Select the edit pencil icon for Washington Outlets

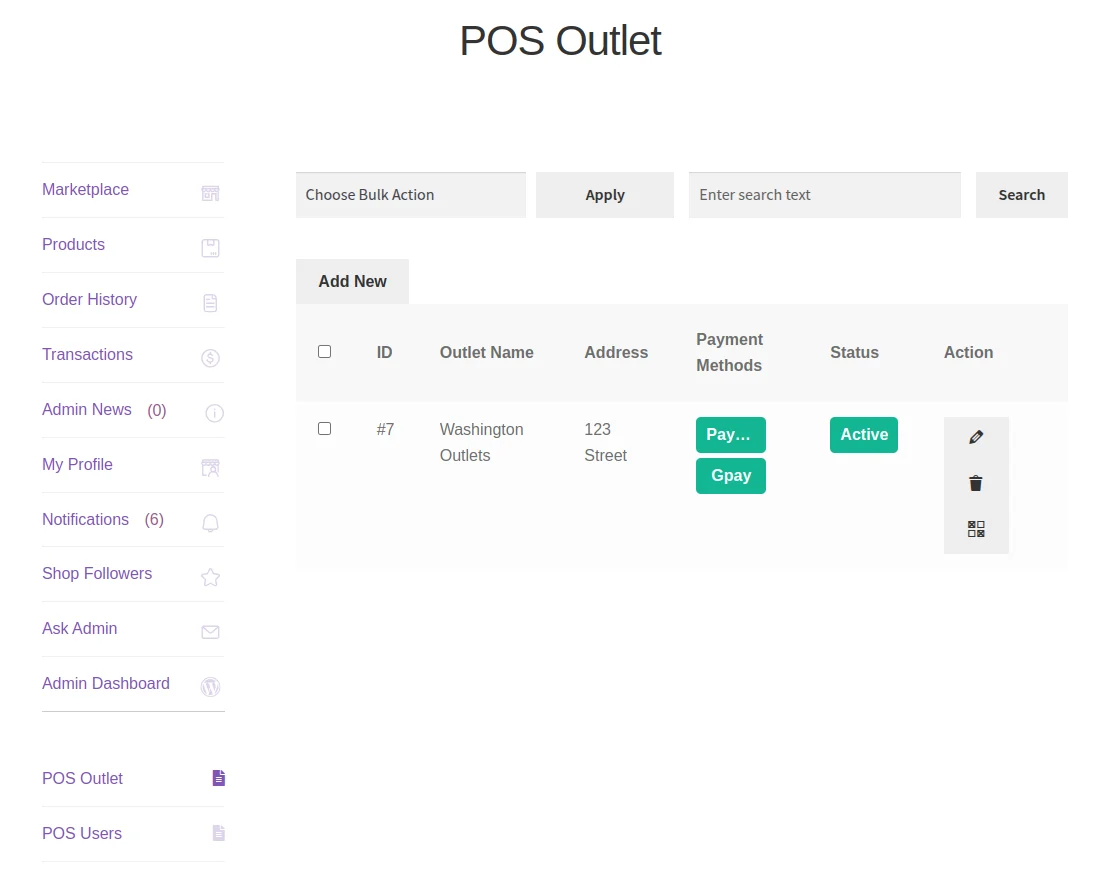976,437
